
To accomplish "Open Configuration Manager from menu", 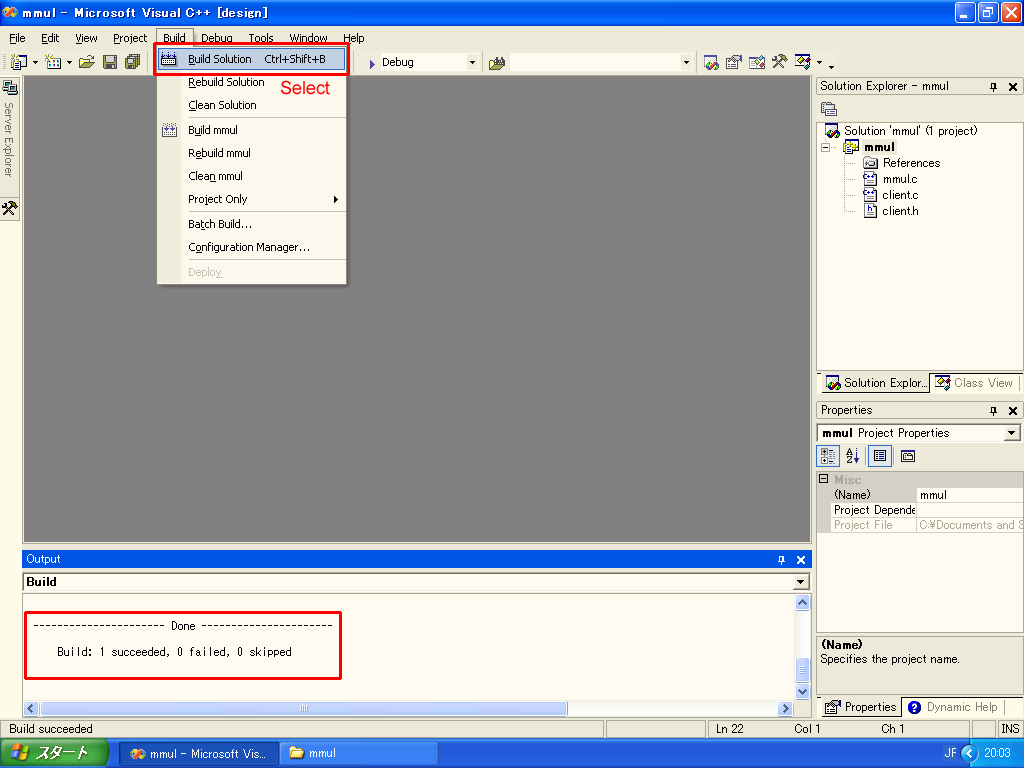I will [x=251, y=248].
